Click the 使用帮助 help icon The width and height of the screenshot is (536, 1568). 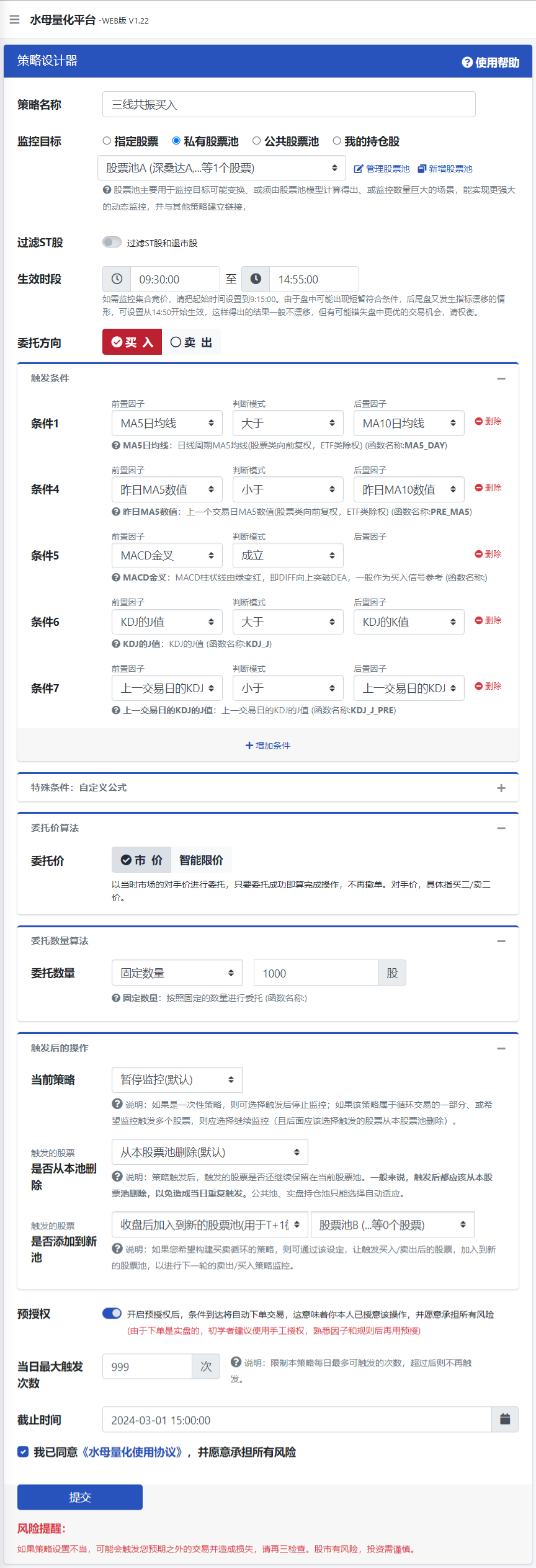467,63
